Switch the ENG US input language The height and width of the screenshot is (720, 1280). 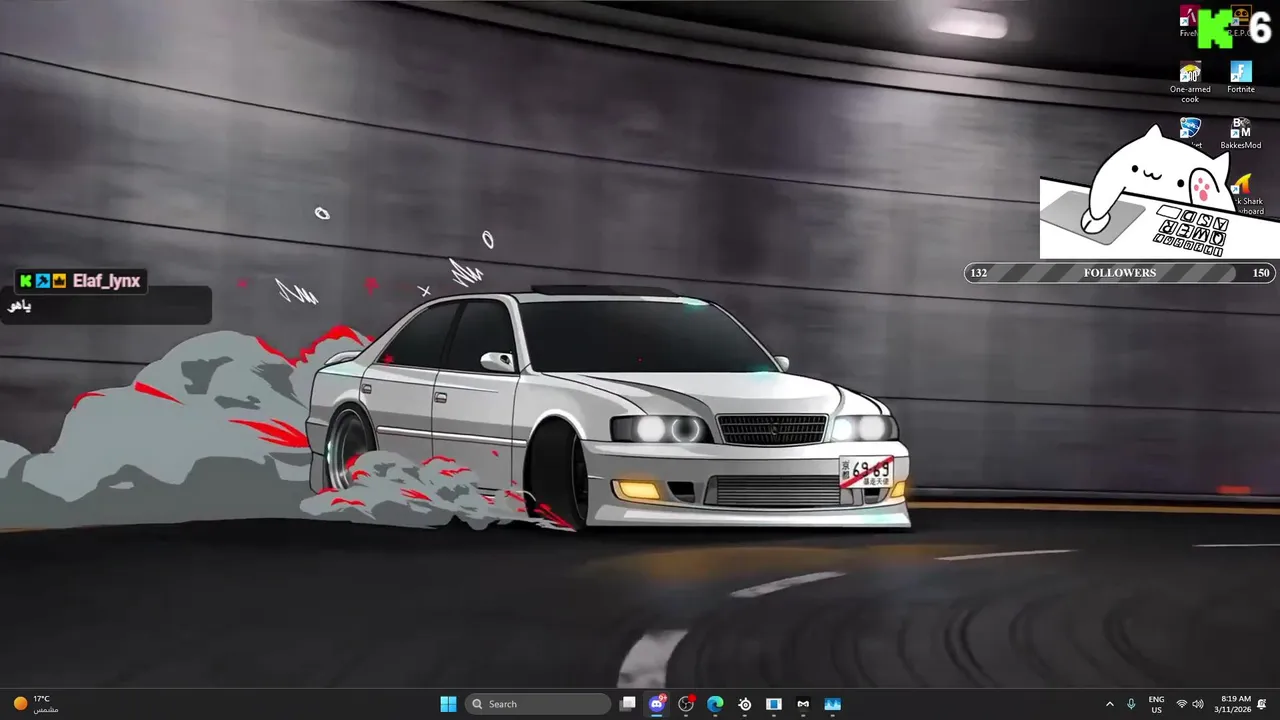[1156, 704]
